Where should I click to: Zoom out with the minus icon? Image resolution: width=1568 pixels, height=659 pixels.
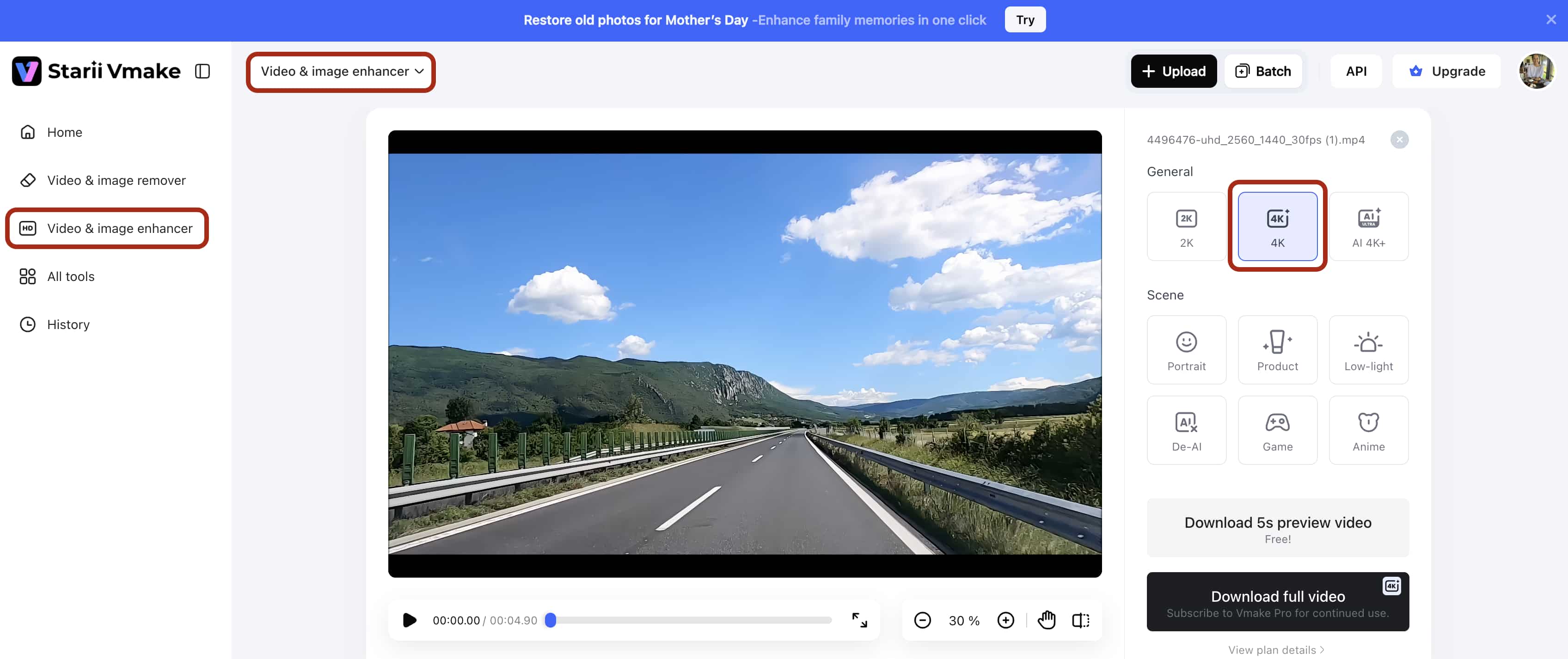click(922, 620)
